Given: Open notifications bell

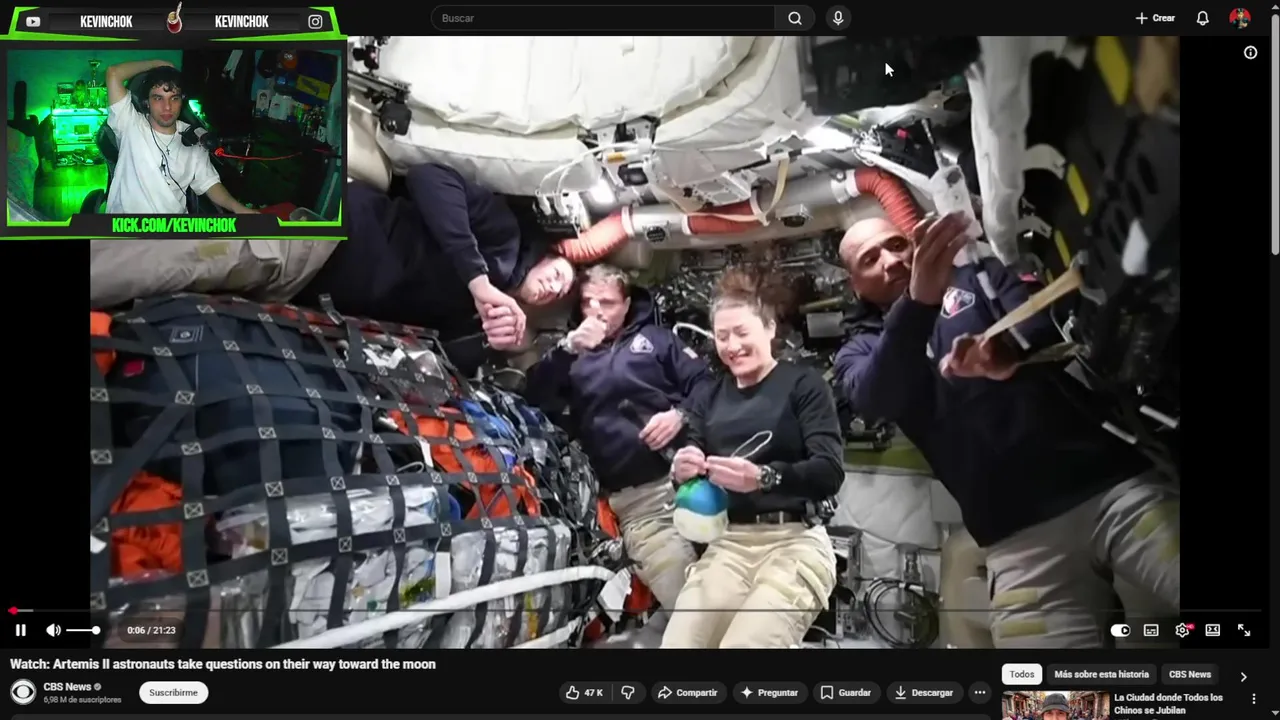Looking at the screenshot, I should [x=1203, y=18].
